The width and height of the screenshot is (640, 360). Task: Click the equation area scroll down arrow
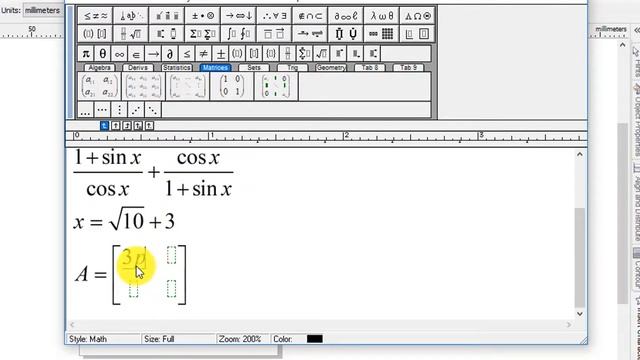pos(580,313)
